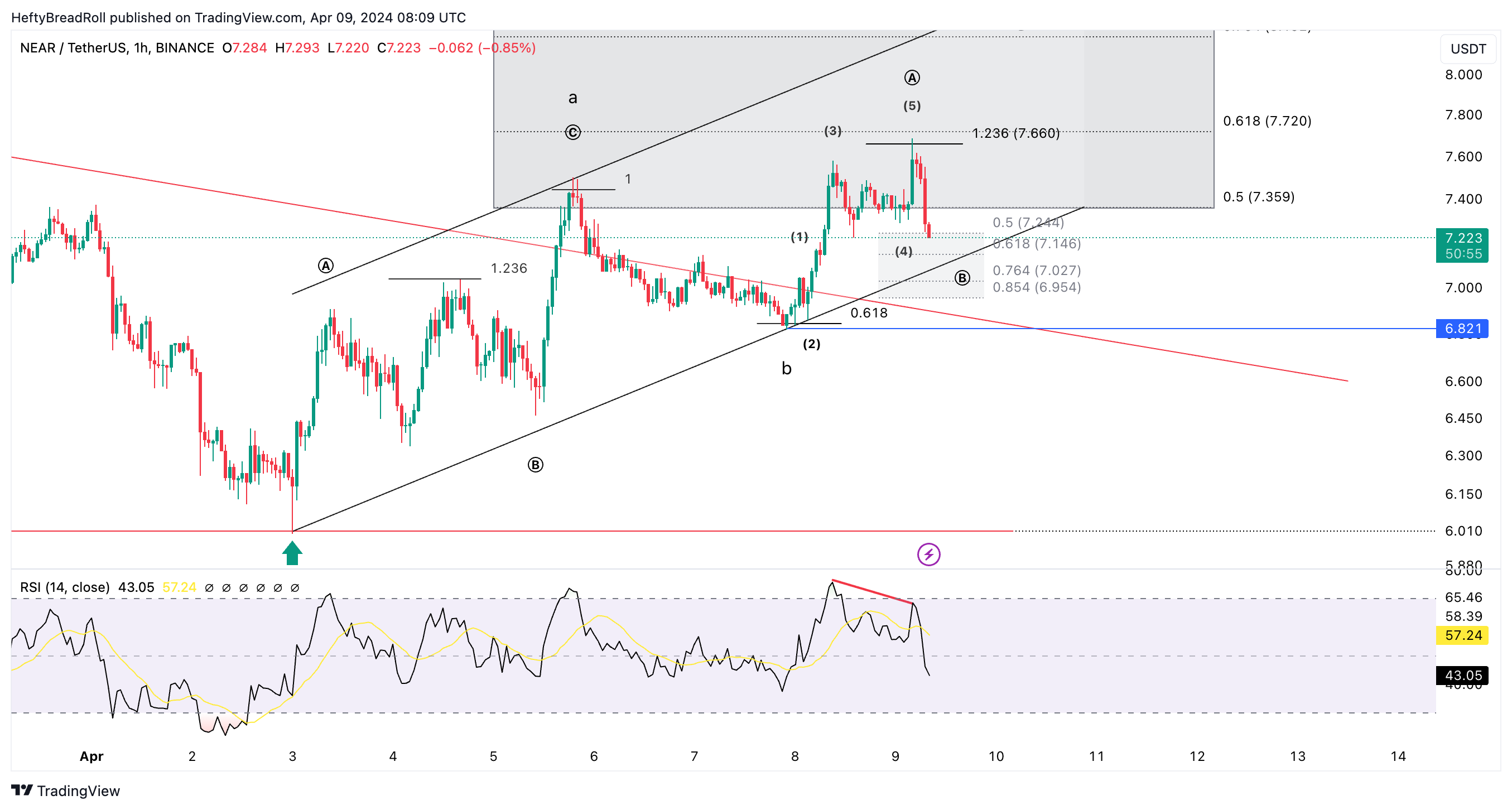The image size is (1512, 810).
Task: Click the wave (1) label
Action: tap(799, 237)
